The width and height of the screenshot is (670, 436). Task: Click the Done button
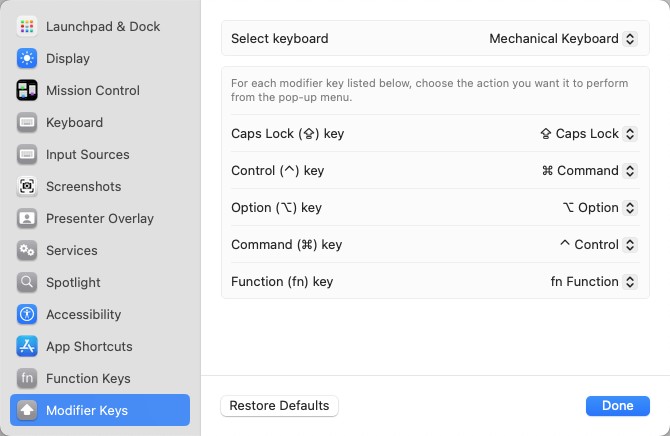point(617,406)
